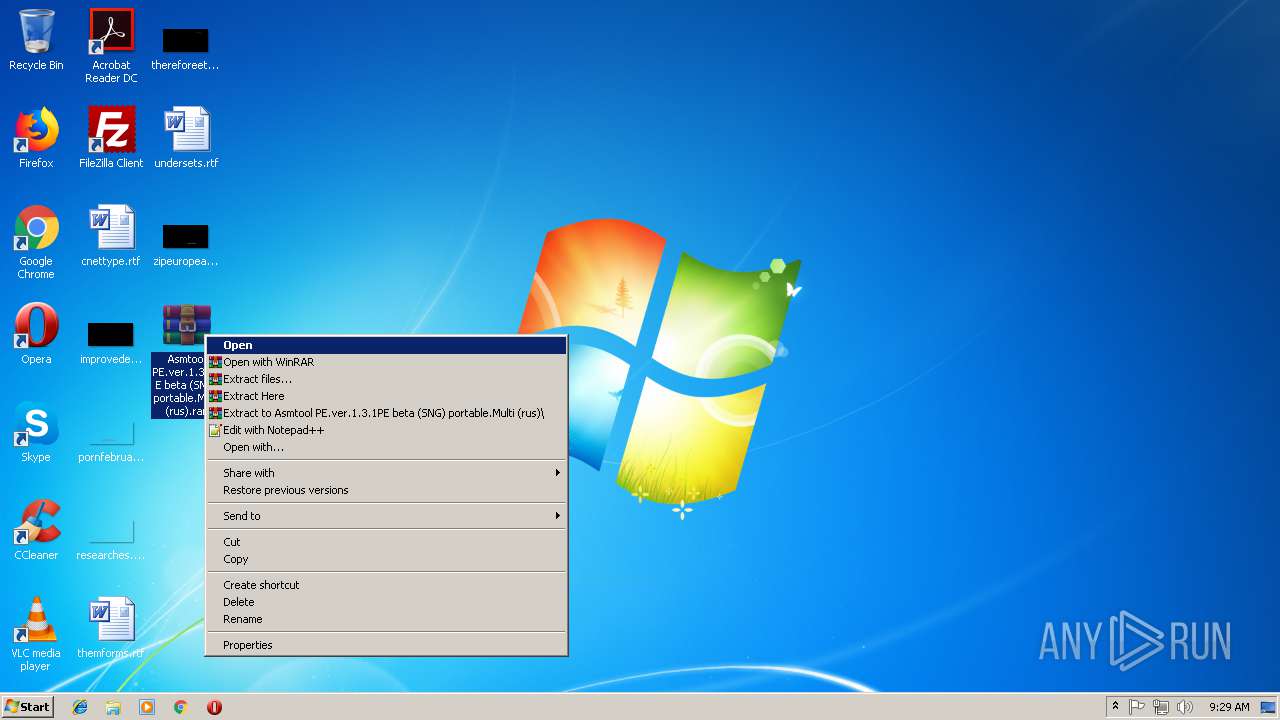This screenshot has width=1280, height=720.
Task: Open Windows Explorer from the taskbar
Action: tap(113, 707)
